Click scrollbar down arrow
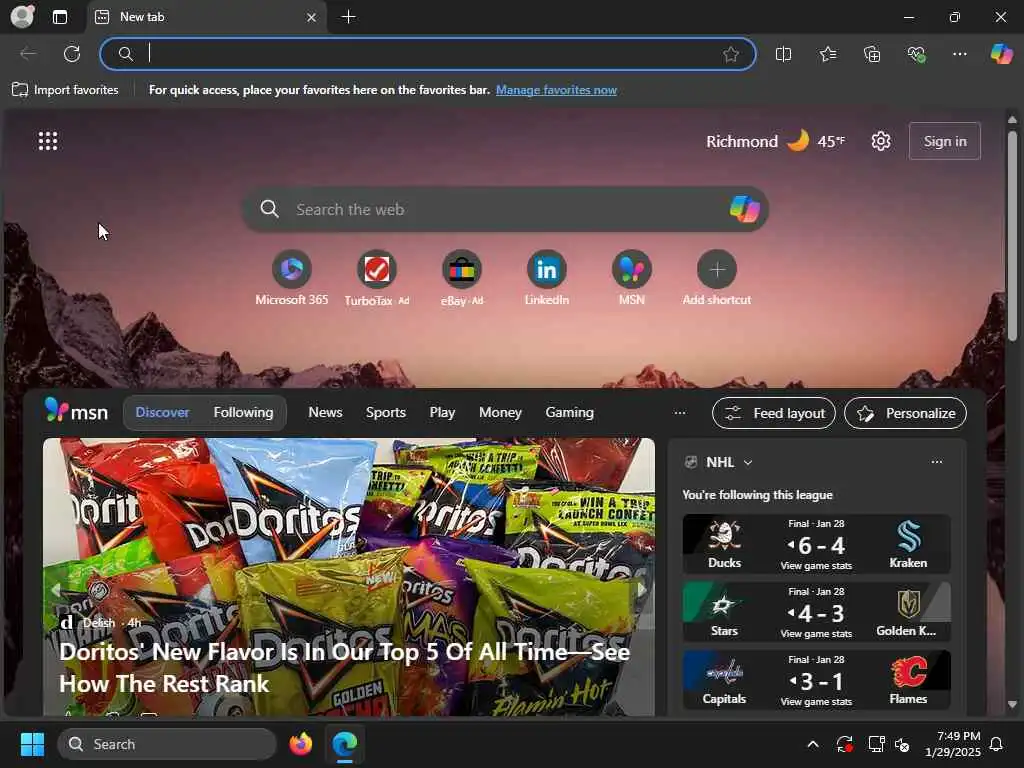 (1012, 704)
